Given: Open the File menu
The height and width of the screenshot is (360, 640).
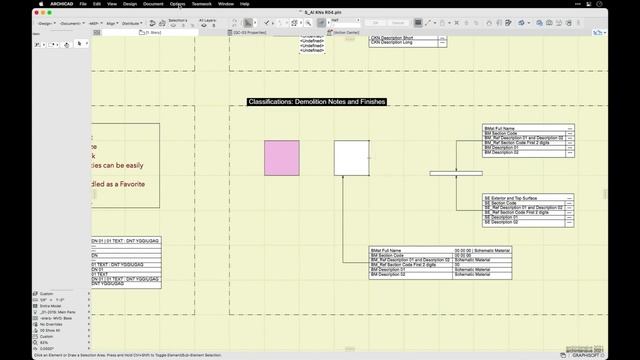Looking at the screenshot, I should pyautogui.click(x=83, y=4).
